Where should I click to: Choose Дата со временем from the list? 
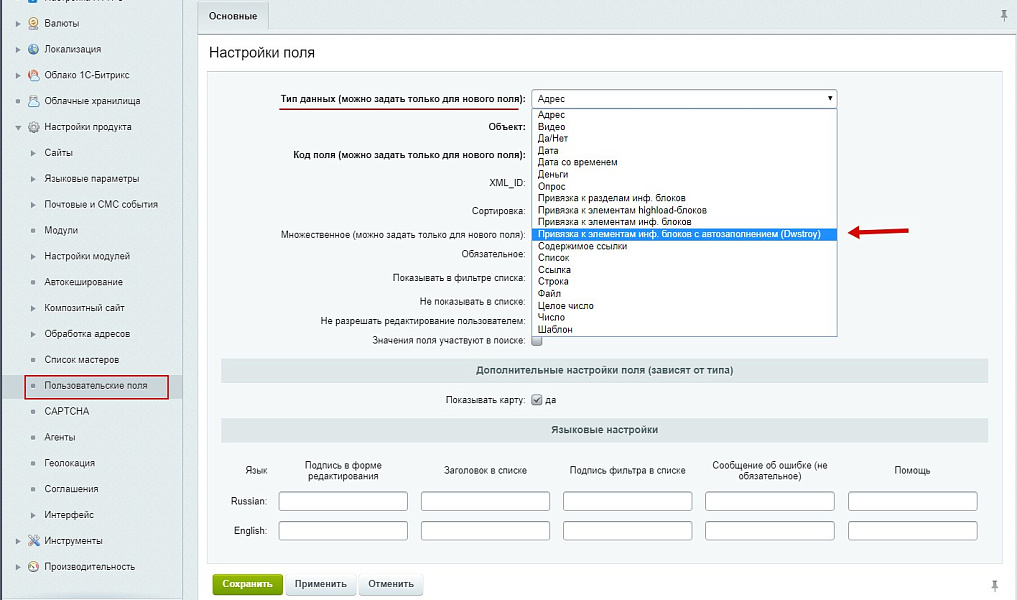coord(577,162)
